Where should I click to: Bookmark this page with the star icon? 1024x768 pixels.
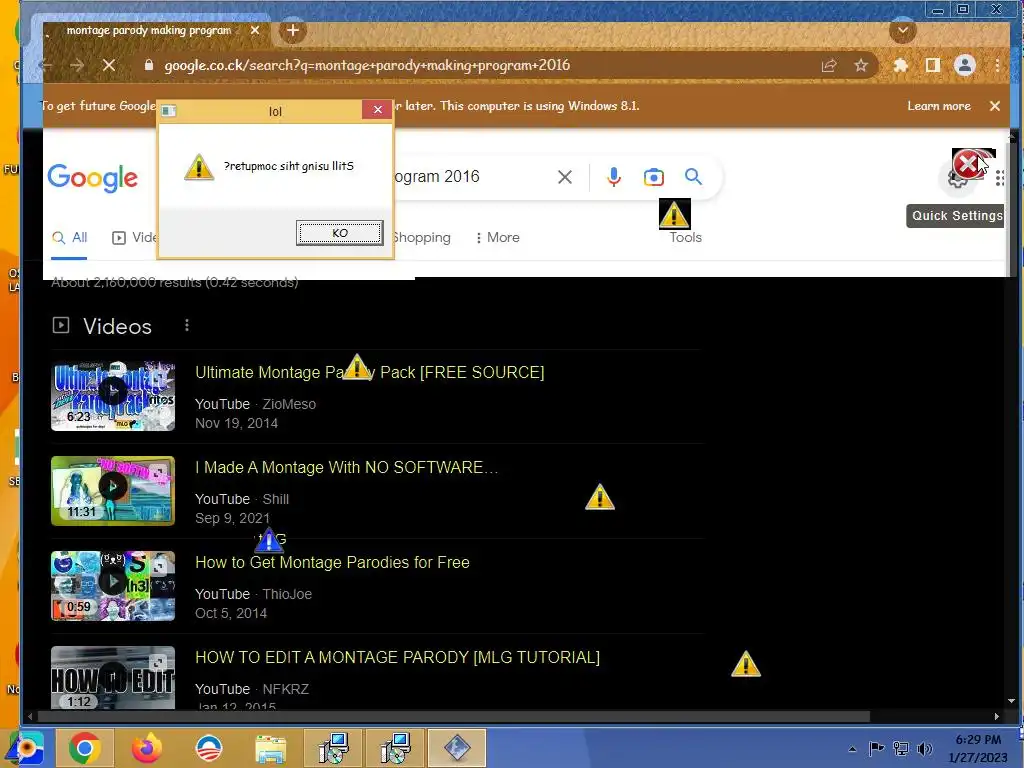861,65
